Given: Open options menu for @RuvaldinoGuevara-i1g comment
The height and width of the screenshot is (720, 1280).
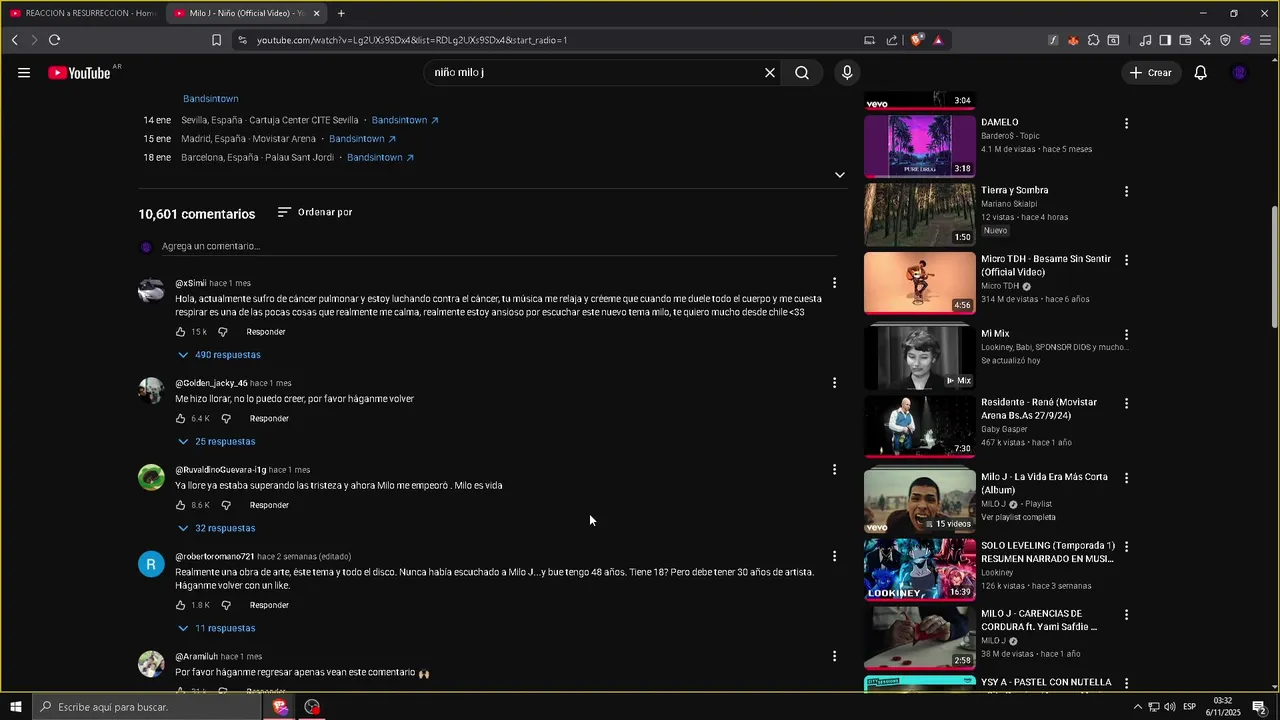Looking at the screenshot, I should click(x=834, y=470).
